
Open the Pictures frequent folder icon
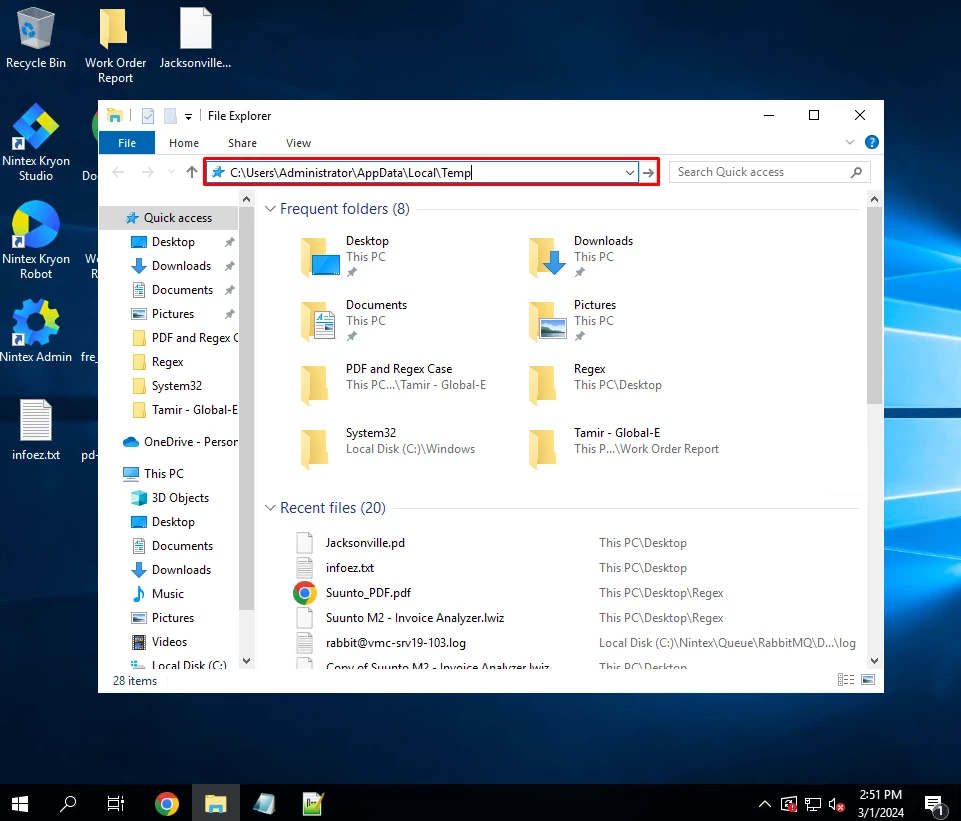tap(547, 321)
